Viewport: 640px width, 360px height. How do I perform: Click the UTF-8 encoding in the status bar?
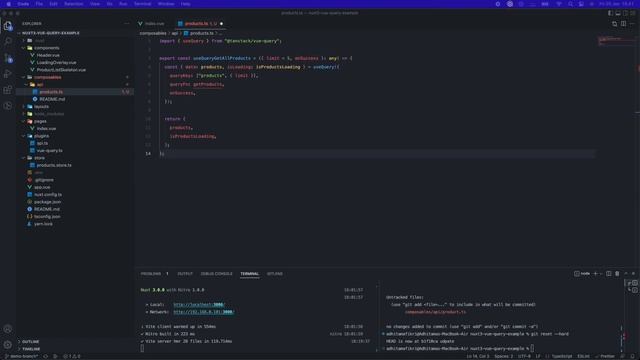[x=524, y=356]
